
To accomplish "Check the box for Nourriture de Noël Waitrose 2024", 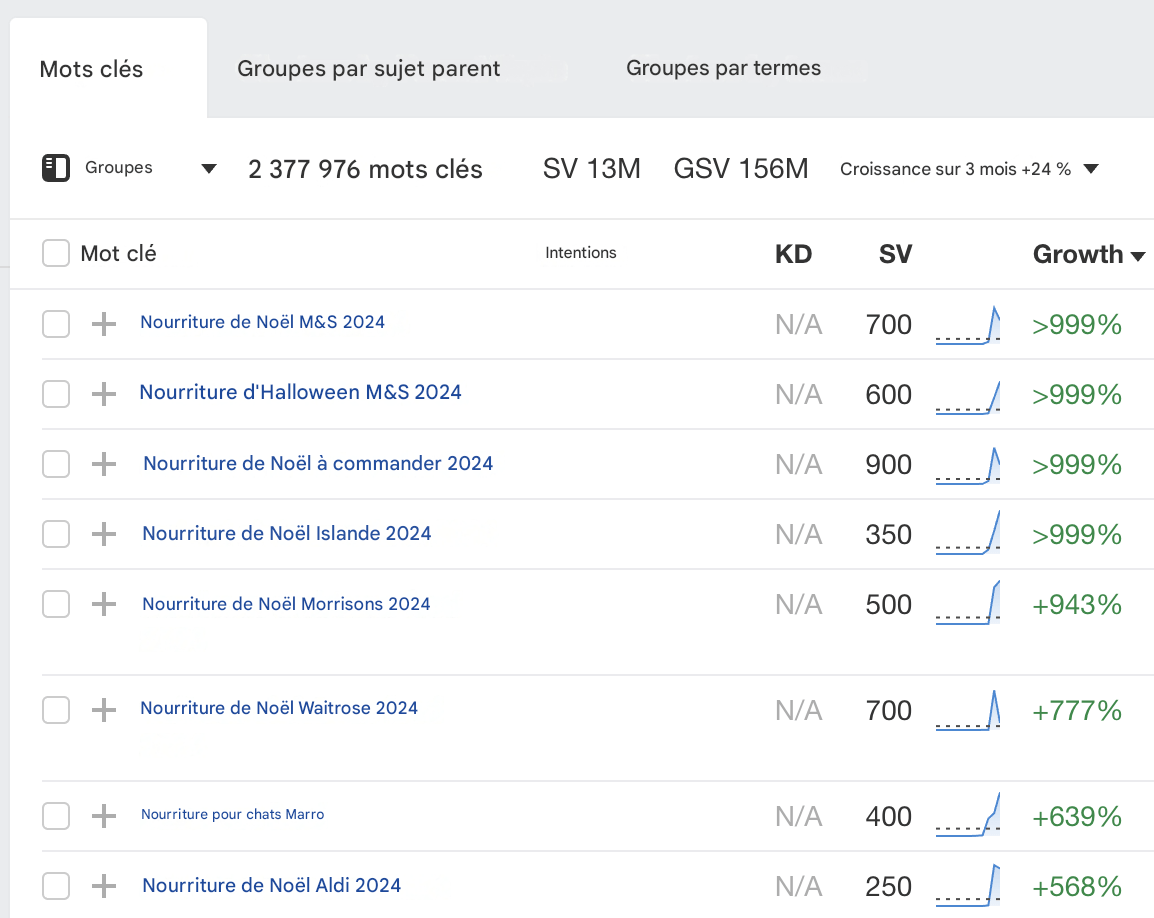I will pyautogui.click(x=56, y=710).
